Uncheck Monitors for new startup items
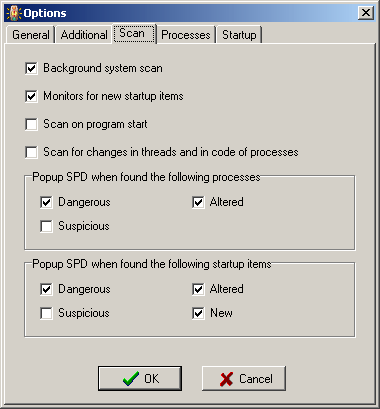The height and width of the screenshot is (409, 380). (31, 97)
